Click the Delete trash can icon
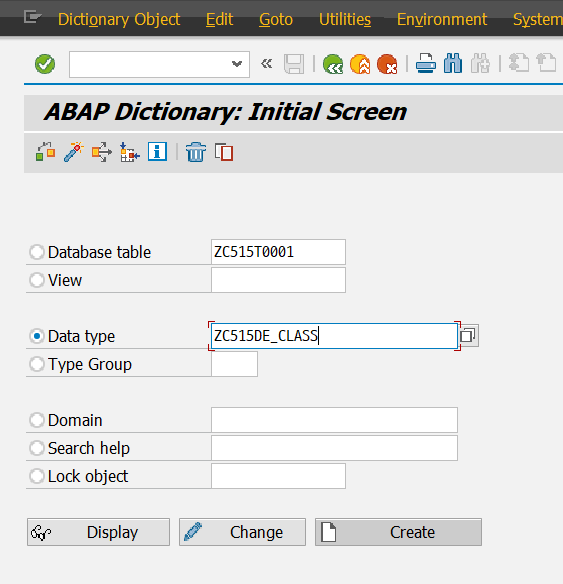 [196, 152]
